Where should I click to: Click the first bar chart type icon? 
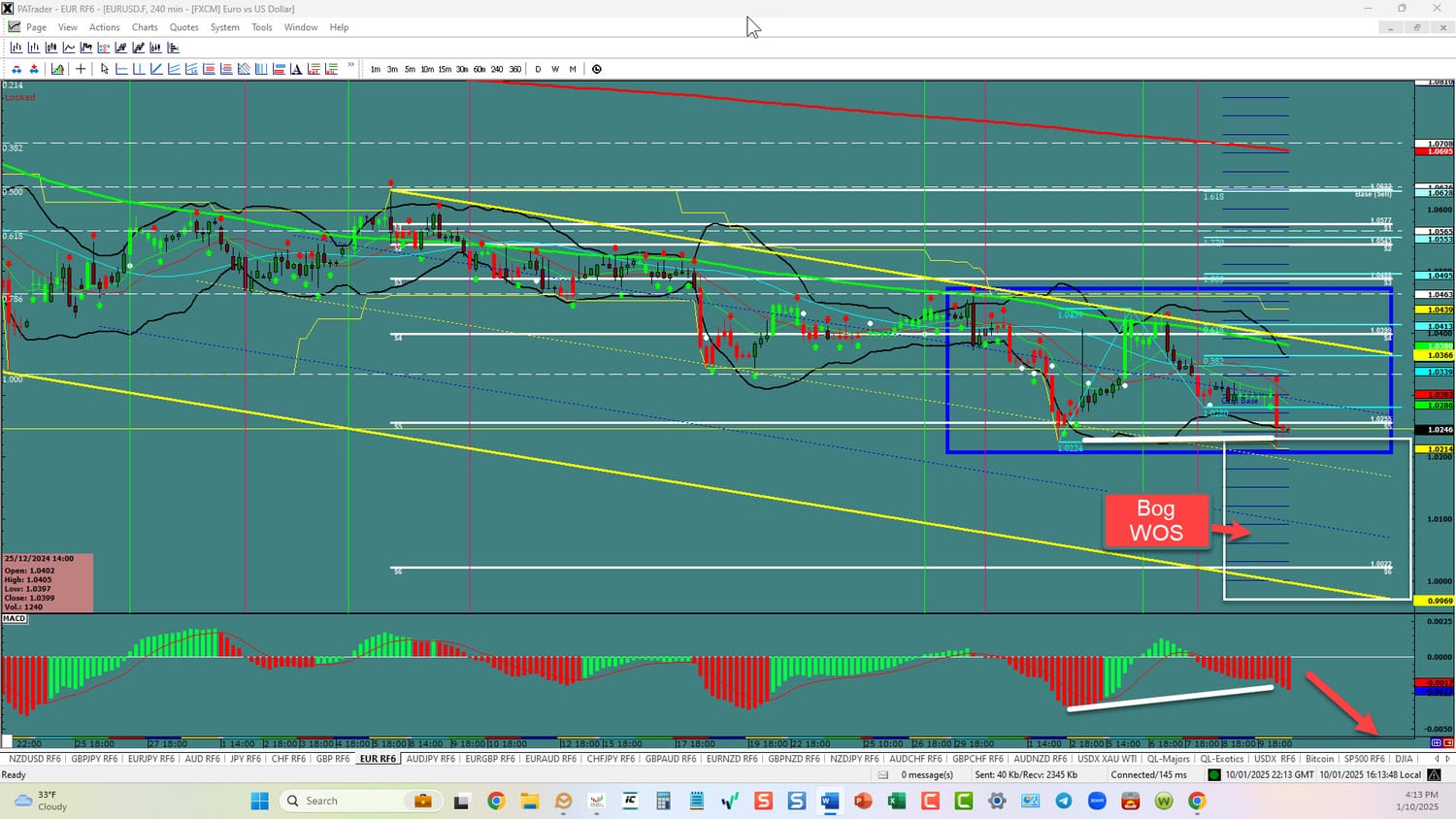[16, 48]
